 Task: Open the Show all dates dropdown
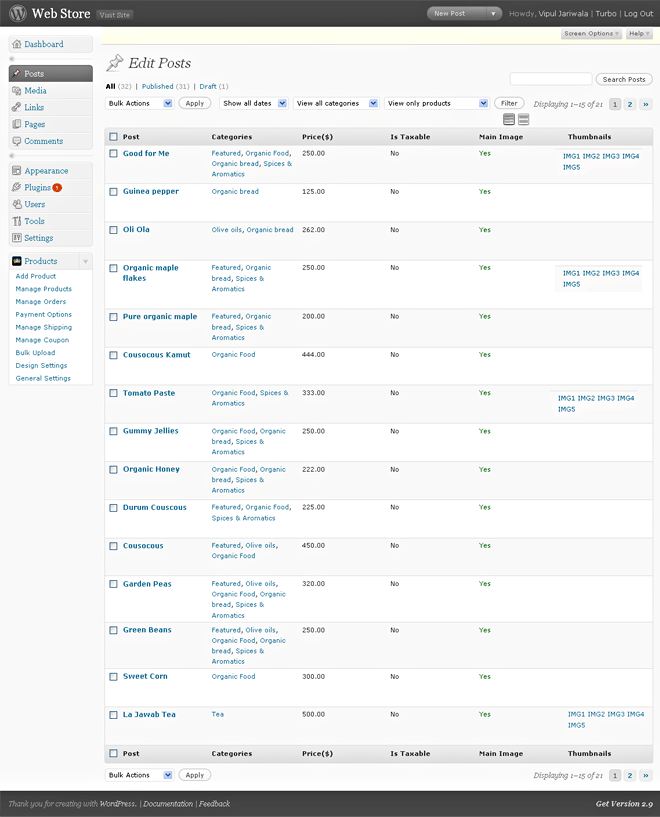pyautogui.click(x=253, y=103)
